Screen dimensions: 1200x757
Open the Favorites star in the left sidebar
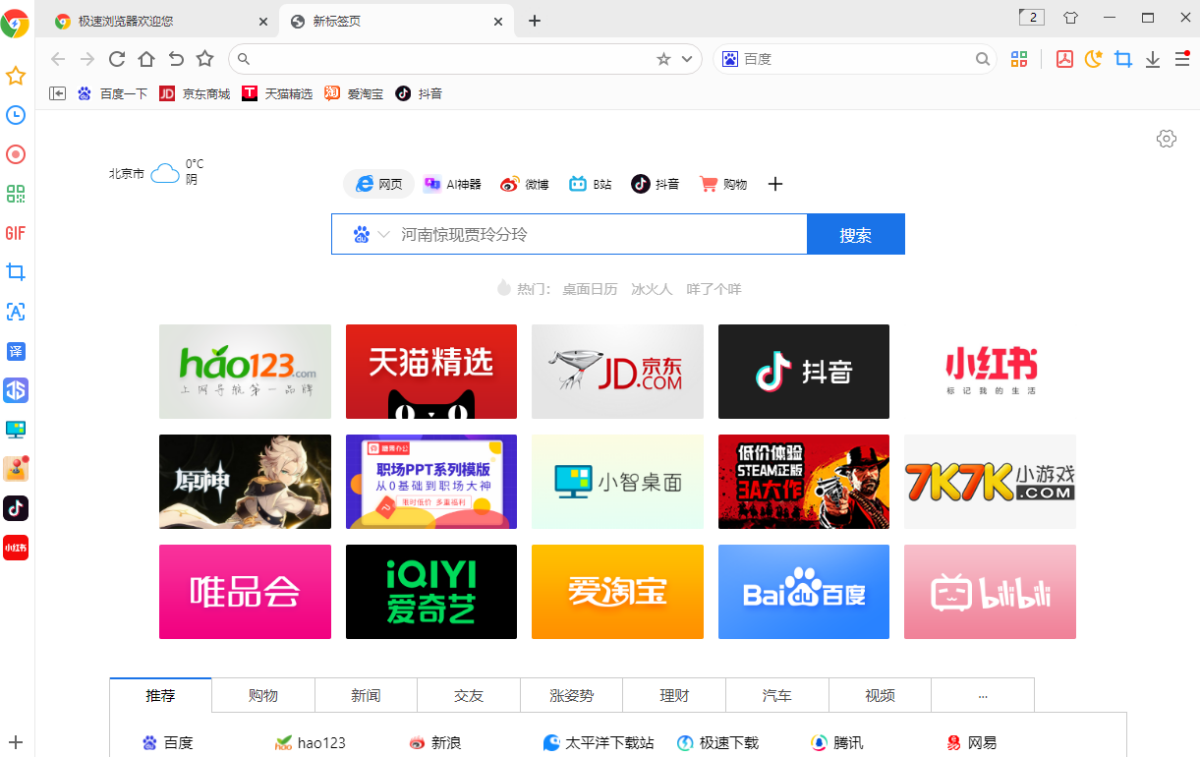click(x=15, y=75)
